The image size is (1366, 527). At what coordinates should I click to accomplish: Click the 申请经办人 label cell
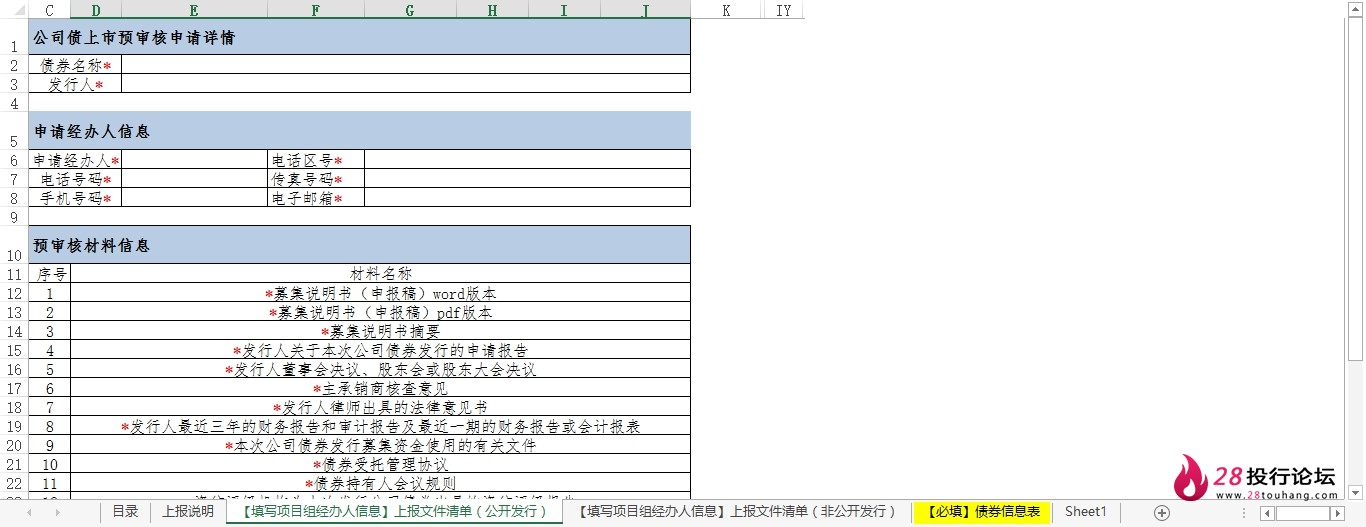tap(75, 160)
